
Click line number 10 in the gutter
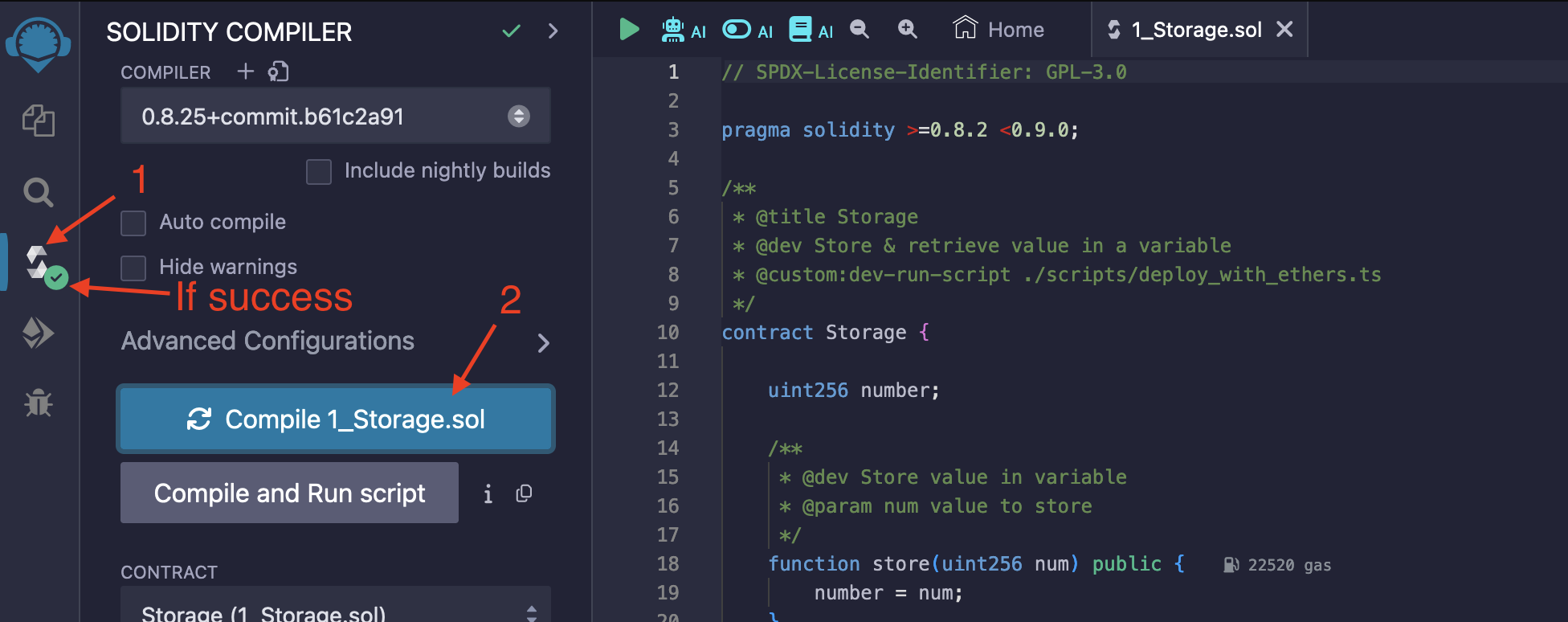(668, 333)
